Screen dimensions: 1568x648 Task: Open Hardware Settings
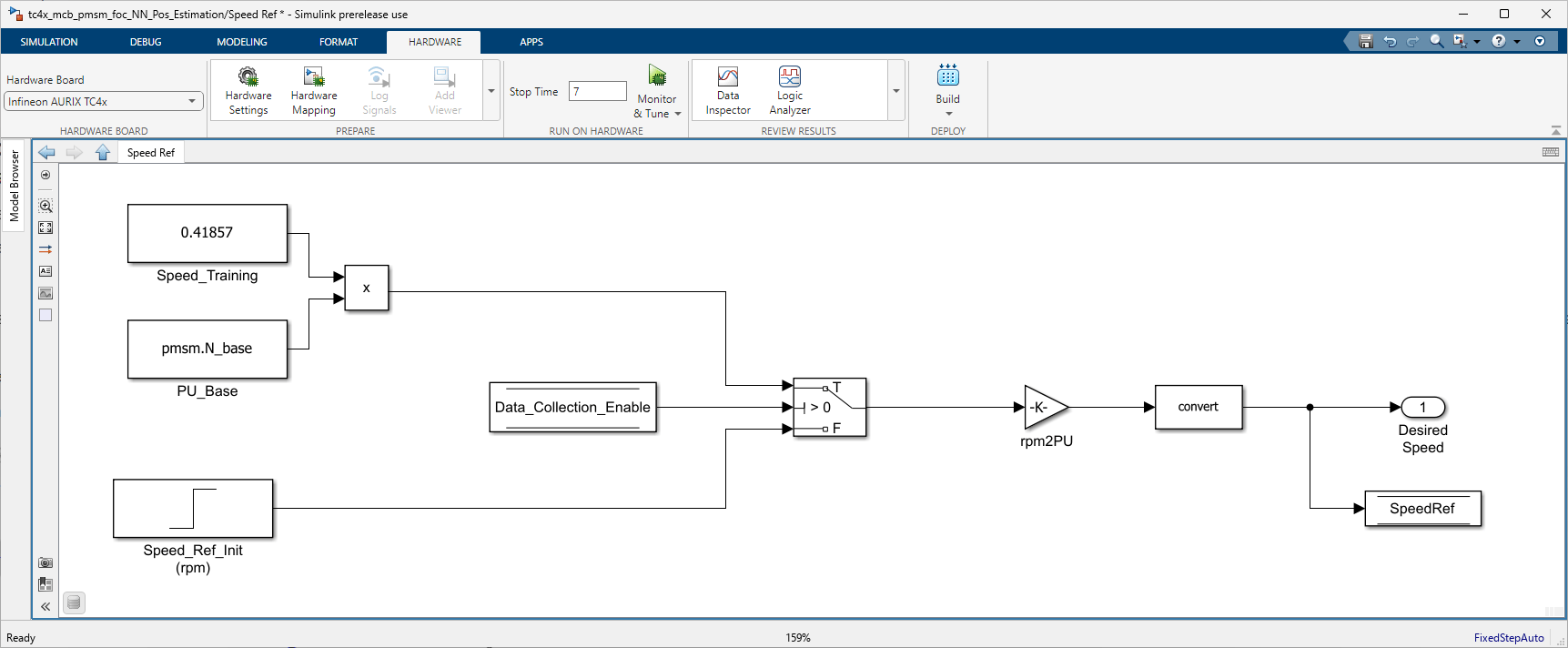[248, 90]
